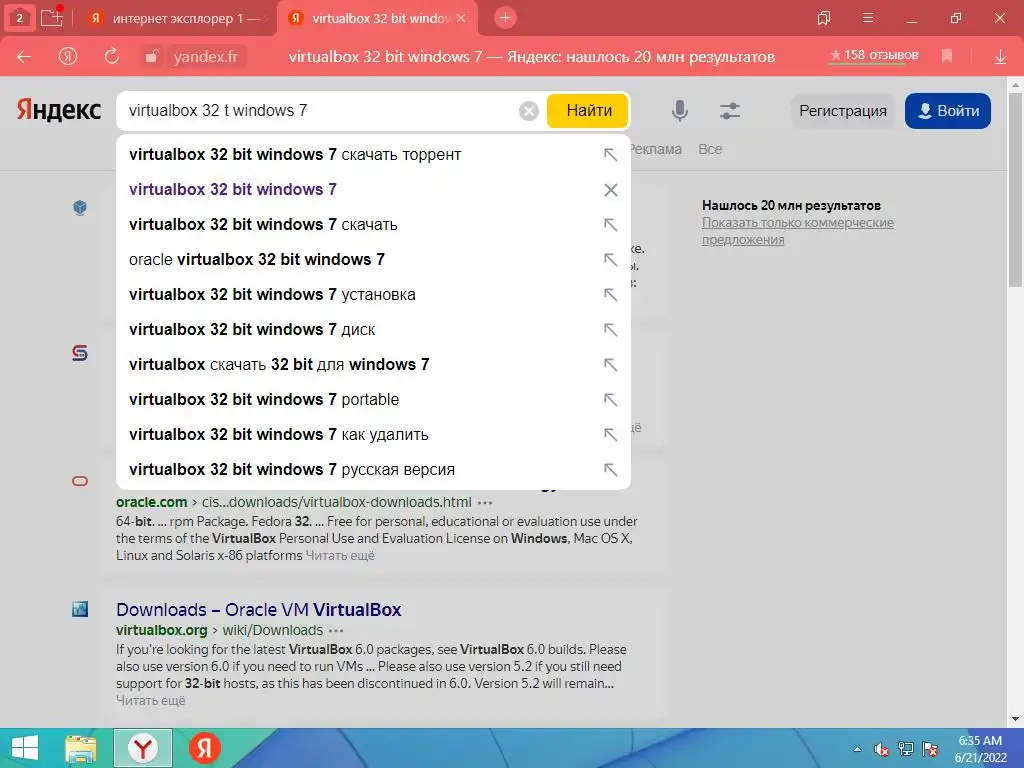Open the Yandex home button in the toolbar
This screenshot has height=768, width=1024.
pyautogui.click(x=68, y=57)
